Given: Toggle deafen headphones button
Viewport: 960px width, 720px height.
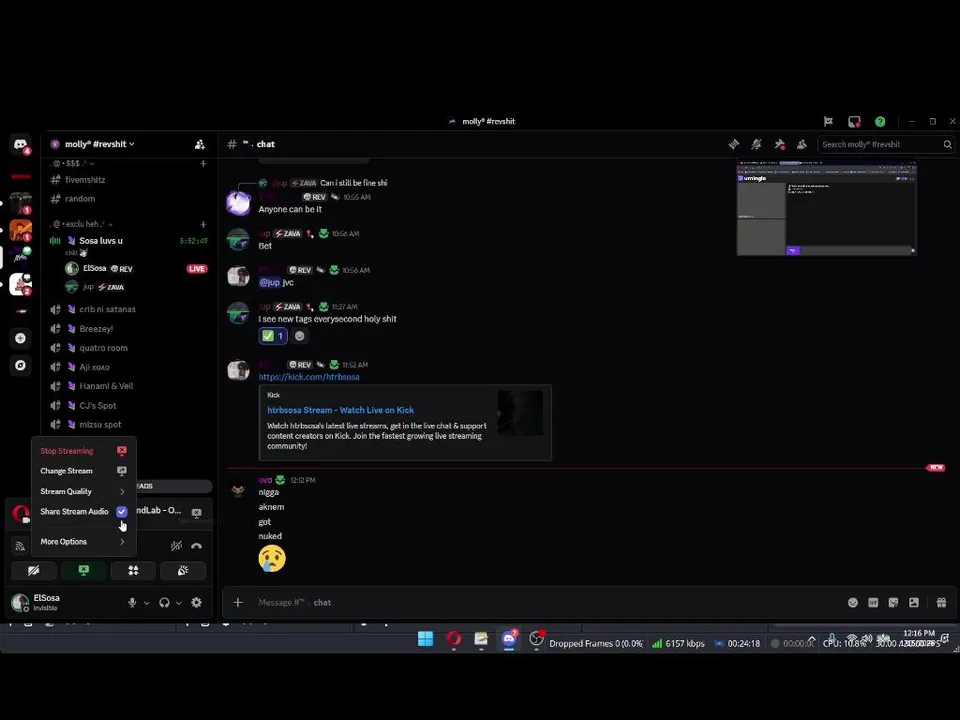Looking at the screenshot, I should tap(164, 602).
